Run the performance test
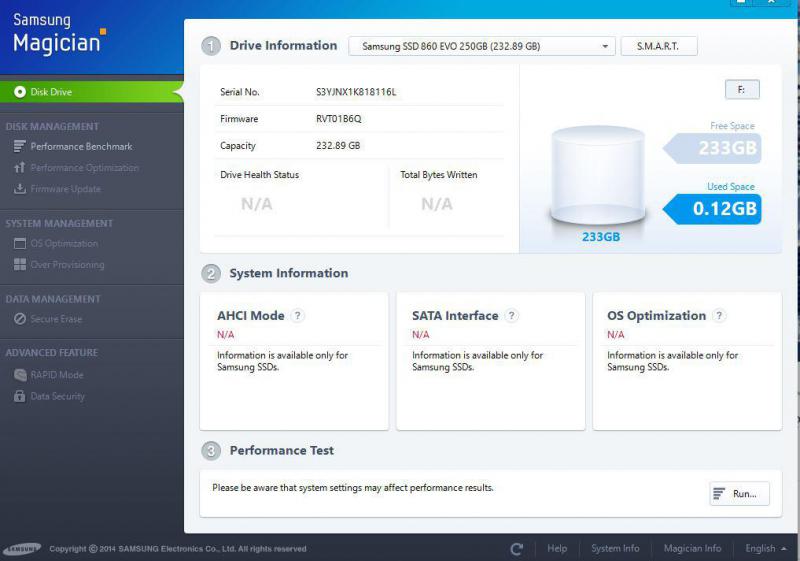This screenshot has width=800, height=561. [739, 493]
